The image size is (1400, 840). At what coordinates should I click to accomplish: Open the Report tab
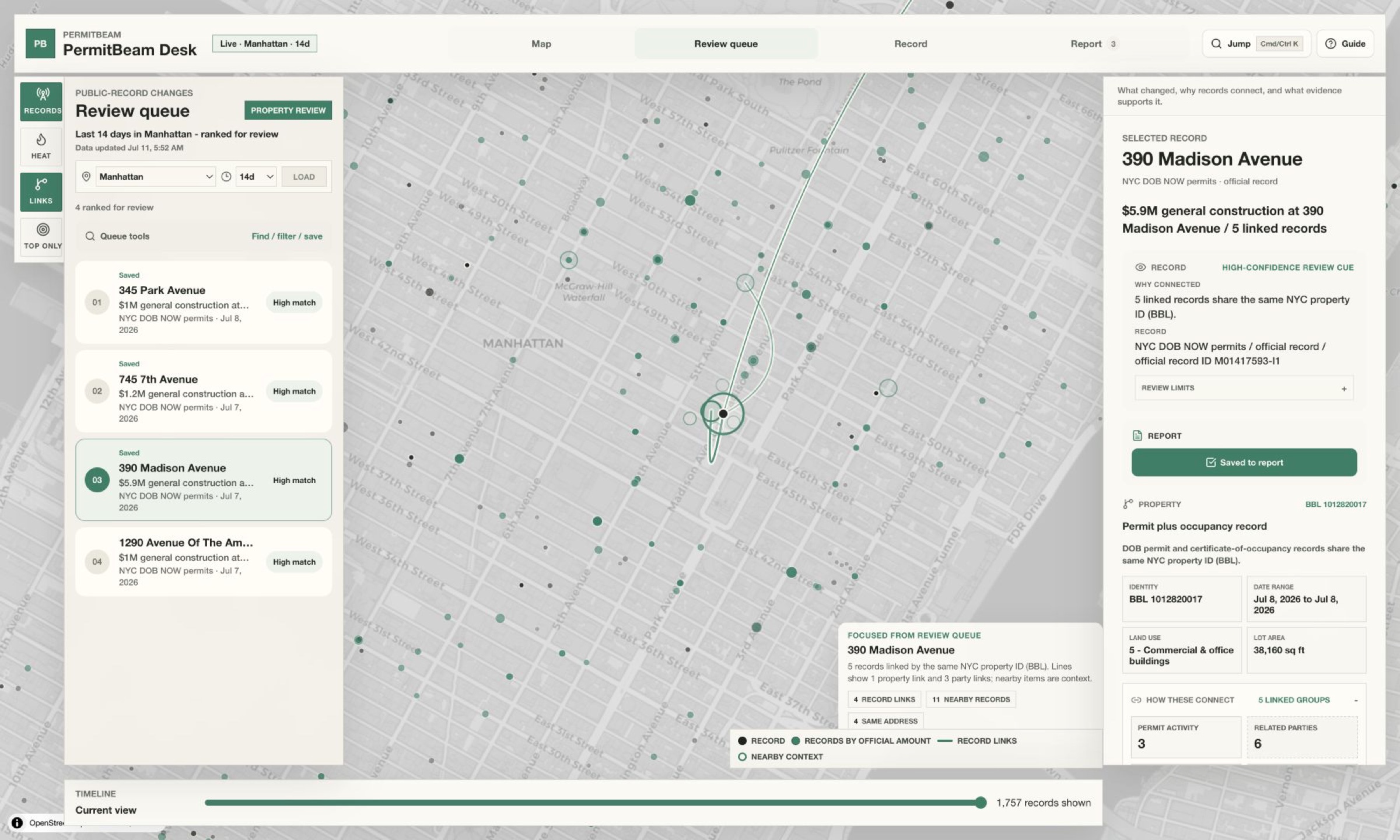tap(1094, 44)
